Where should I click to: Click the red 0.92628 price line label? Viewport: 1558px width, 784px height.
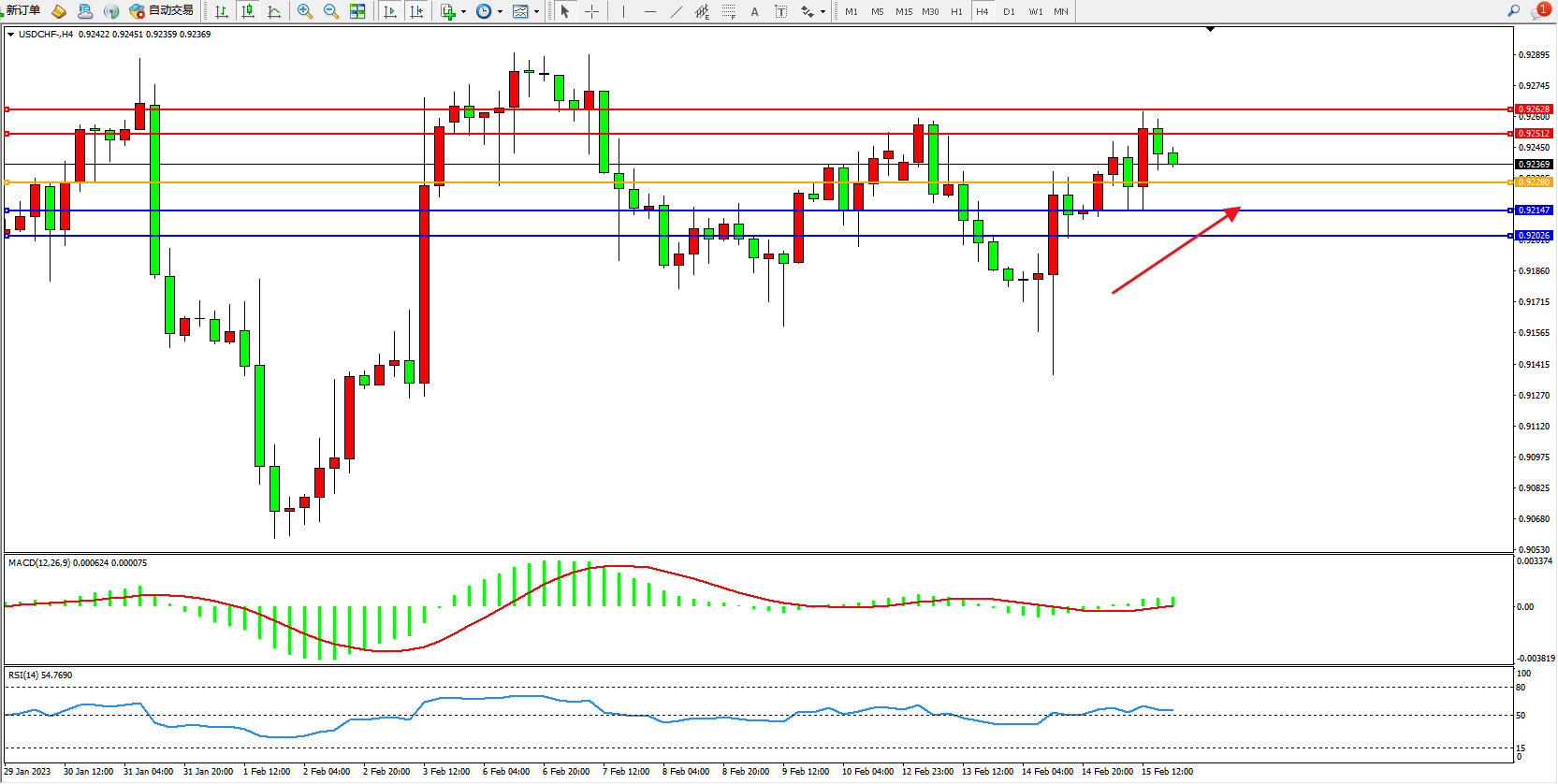1534,109
